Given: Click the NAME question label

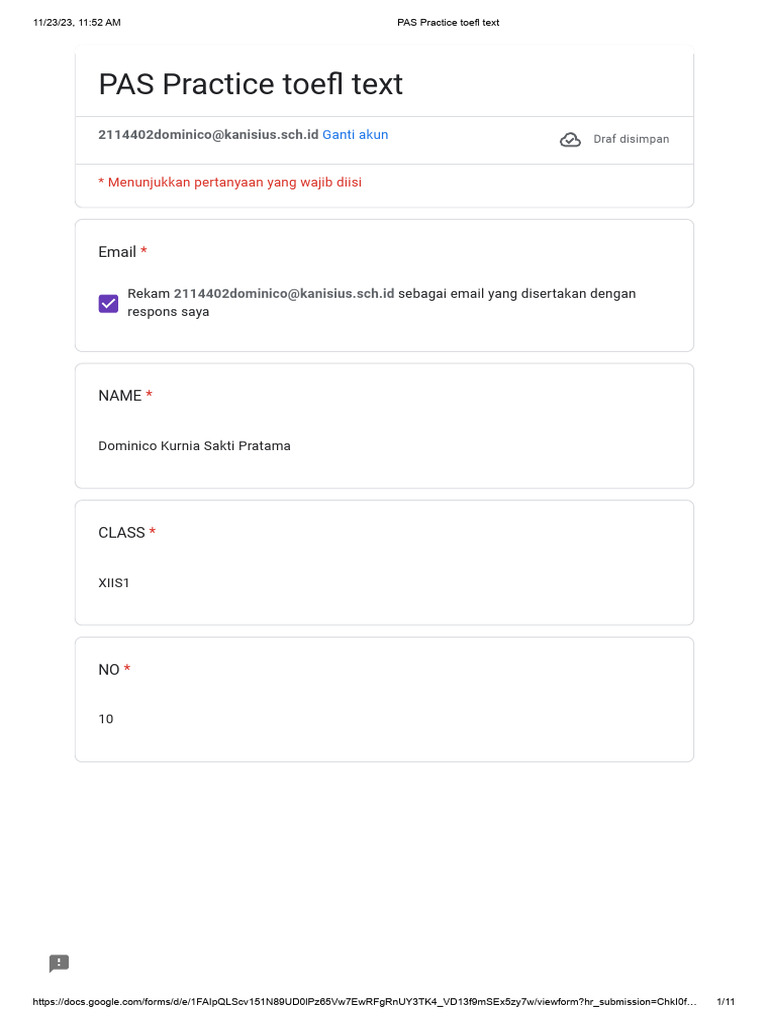Looking at the screenshot, I should coord(120,396).
